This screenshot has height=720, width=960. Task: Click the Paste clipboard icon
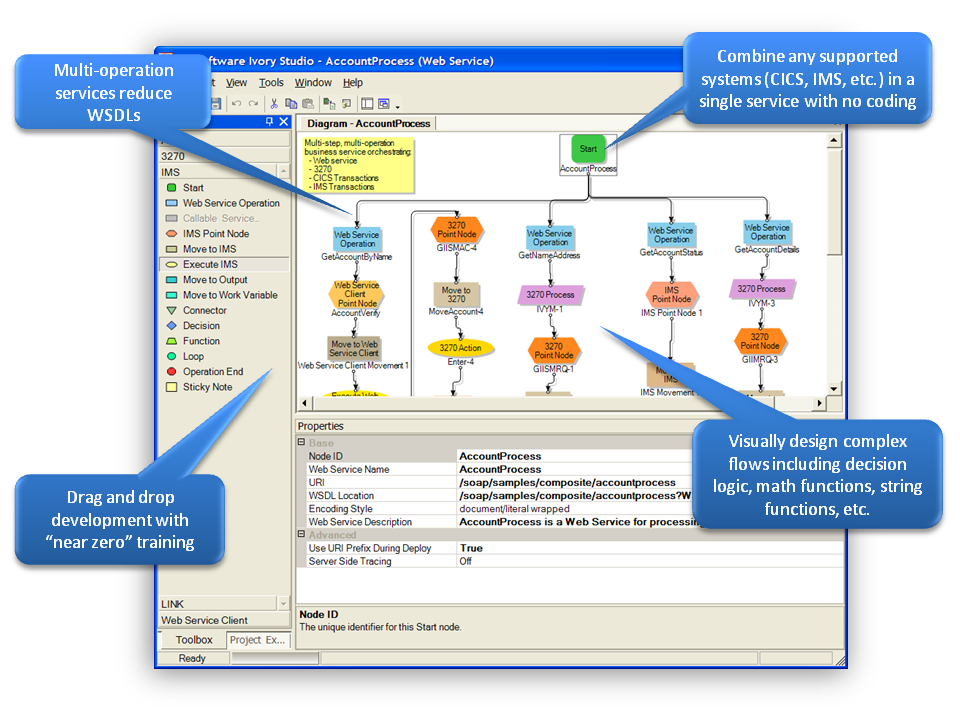308,104
